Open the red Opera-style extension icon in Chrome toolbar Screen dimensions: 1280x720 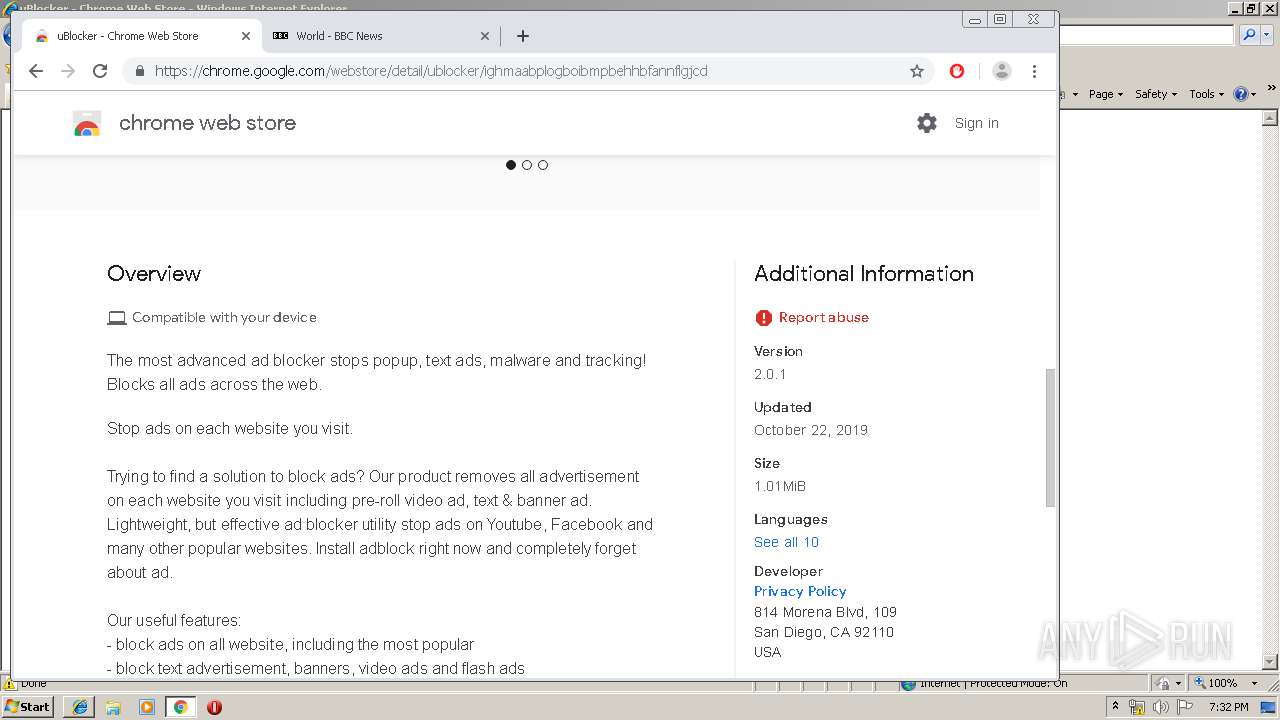(957, 71)
